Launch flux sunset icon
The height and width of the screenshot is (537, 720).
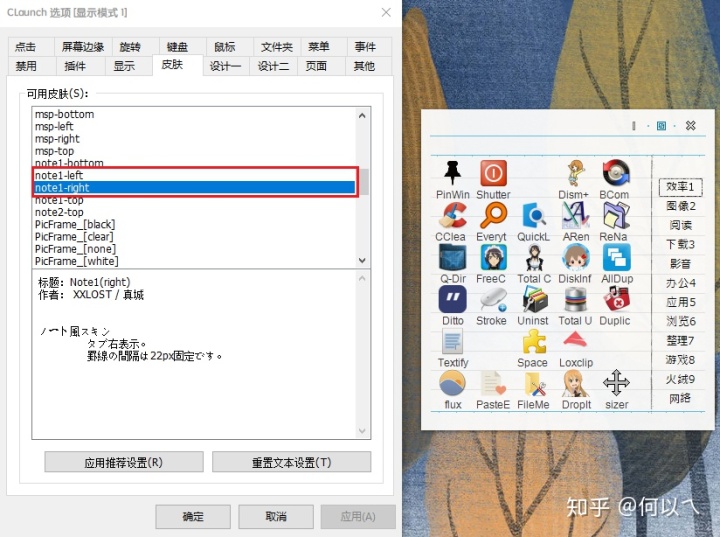(452, 384)
